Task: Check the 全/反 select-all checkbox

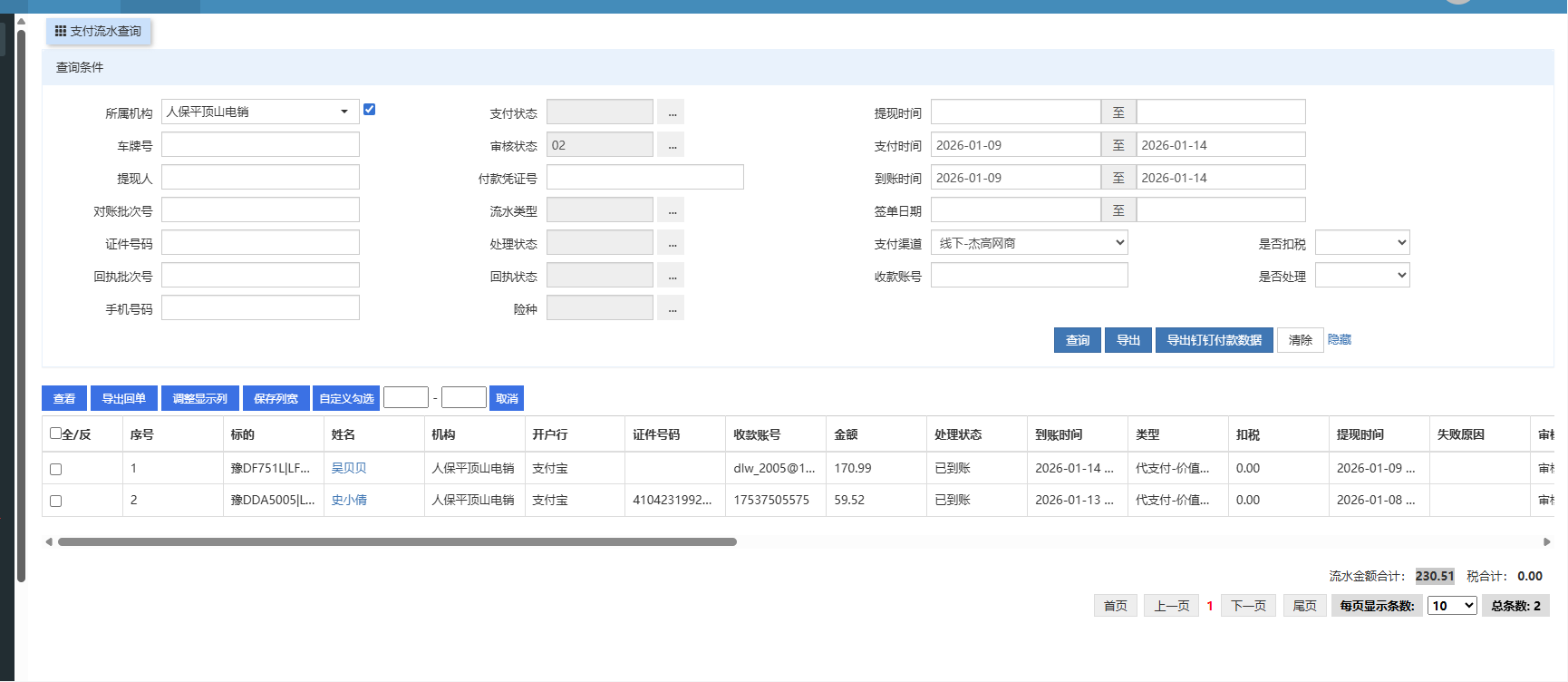Action: click(55, 434)
